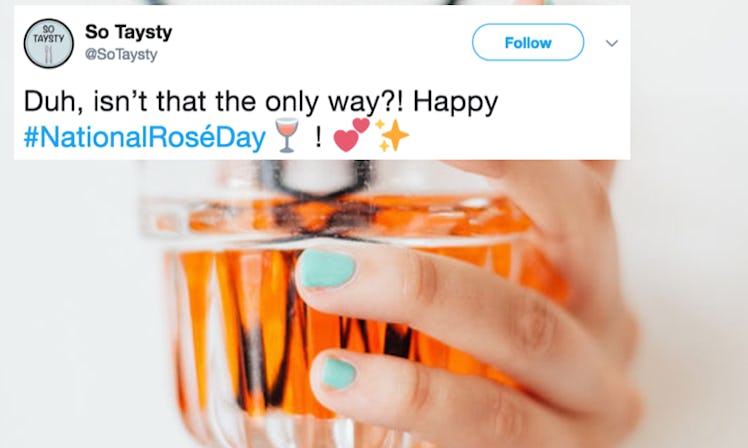Click the yellow sparkles emoji

(392, 135)
